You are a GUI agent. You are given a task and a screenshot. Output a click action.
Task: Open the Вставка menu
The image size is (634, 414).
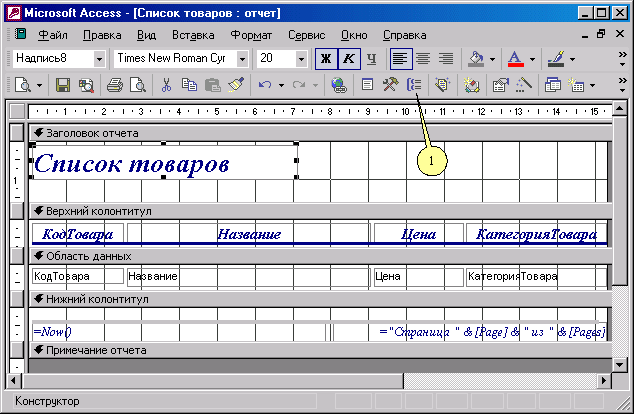(192, 35)
